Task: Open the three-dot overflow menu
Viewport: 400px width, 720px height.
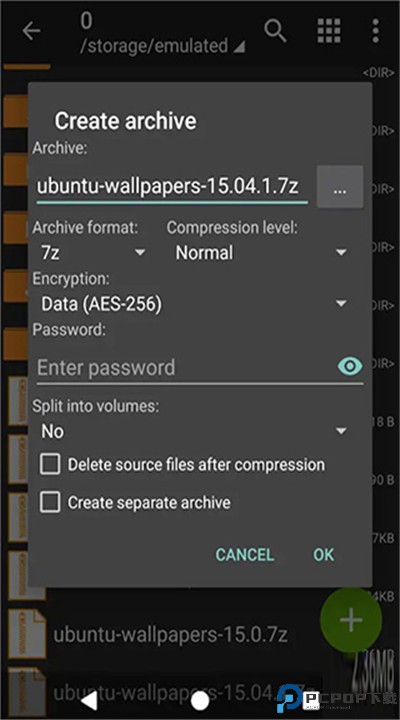Action: point(376,31)
